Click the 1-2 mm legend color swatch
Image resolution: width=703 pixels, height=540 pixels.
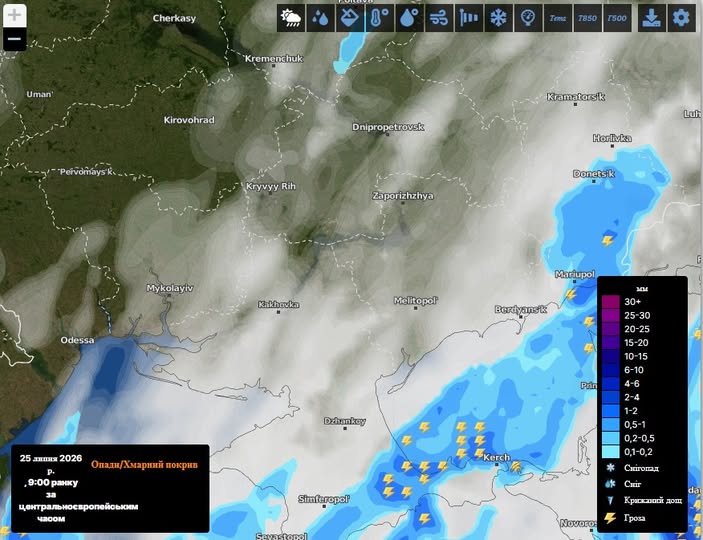(610, 411)
